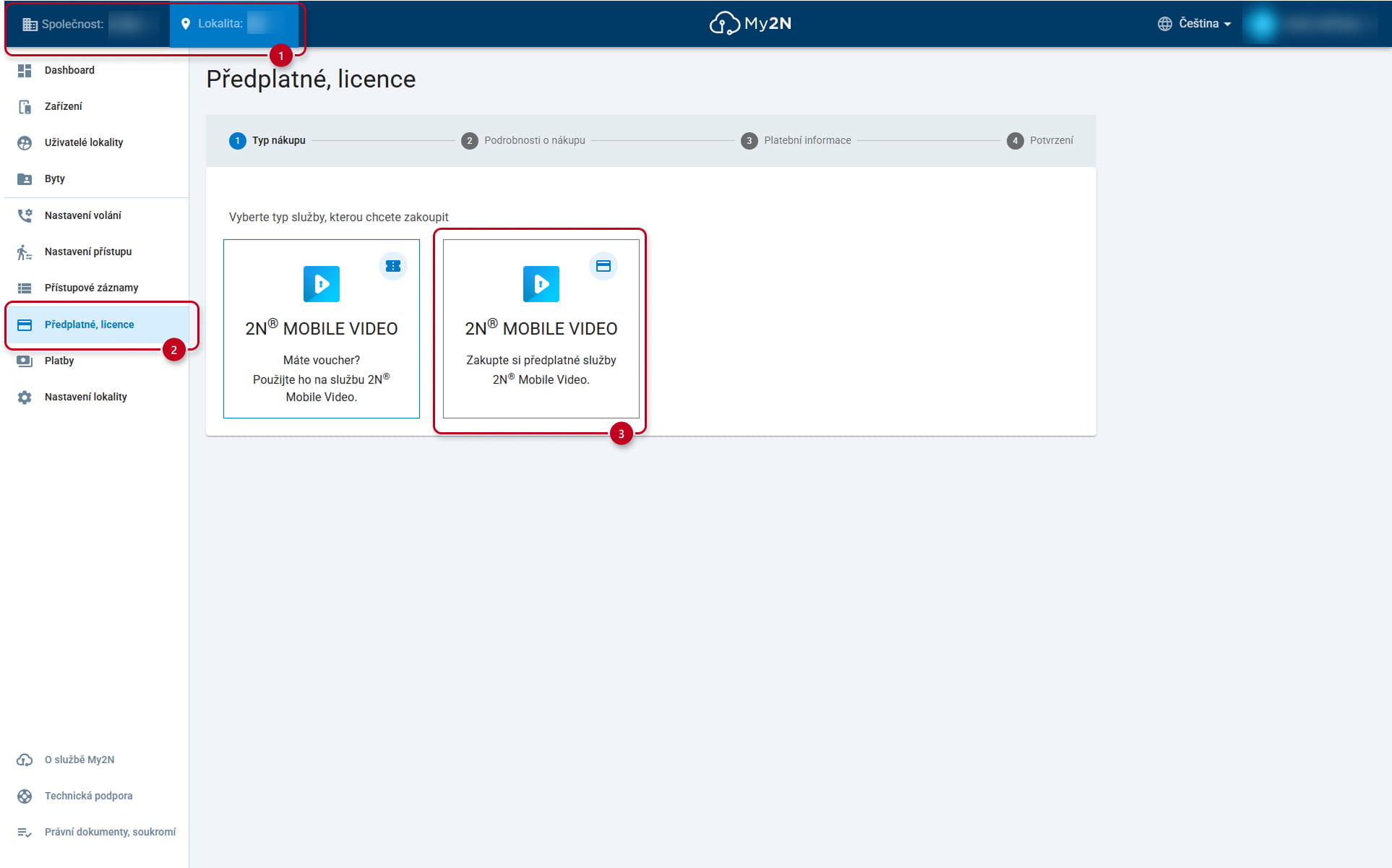Select step 3 Platební informace
The height and width of the screenshot is (868, 1392).
point(796,140)
